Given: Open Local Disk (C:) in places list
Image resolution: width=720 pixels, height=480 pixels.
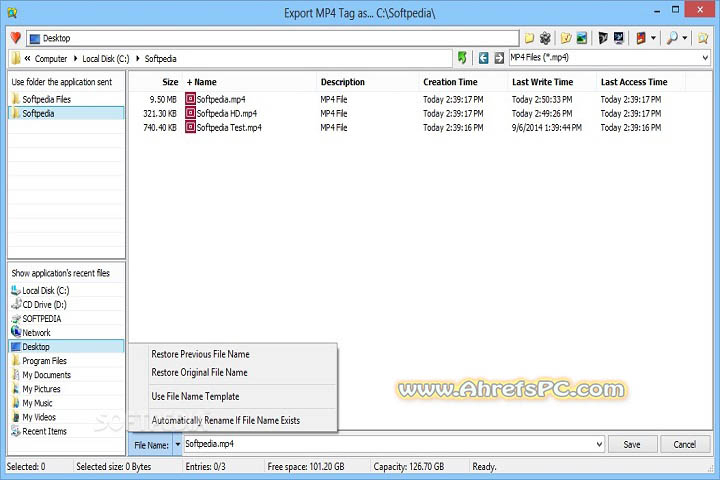Looking at the screenshot, I should click(x=67, y=290).
